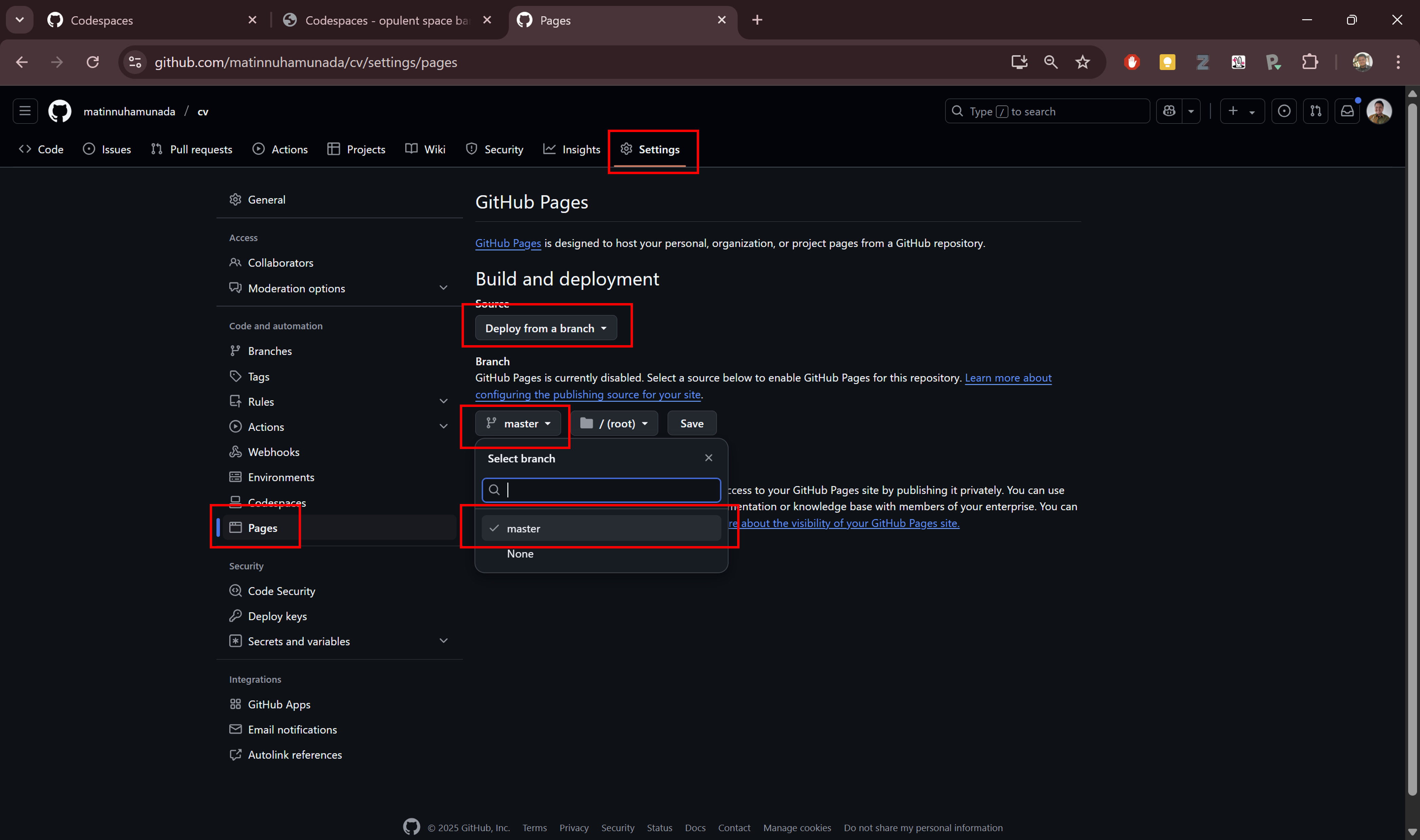This screenshot has width=1420, height=840.
Task: Switch to the Insights tab
Action: click(572, 149)
